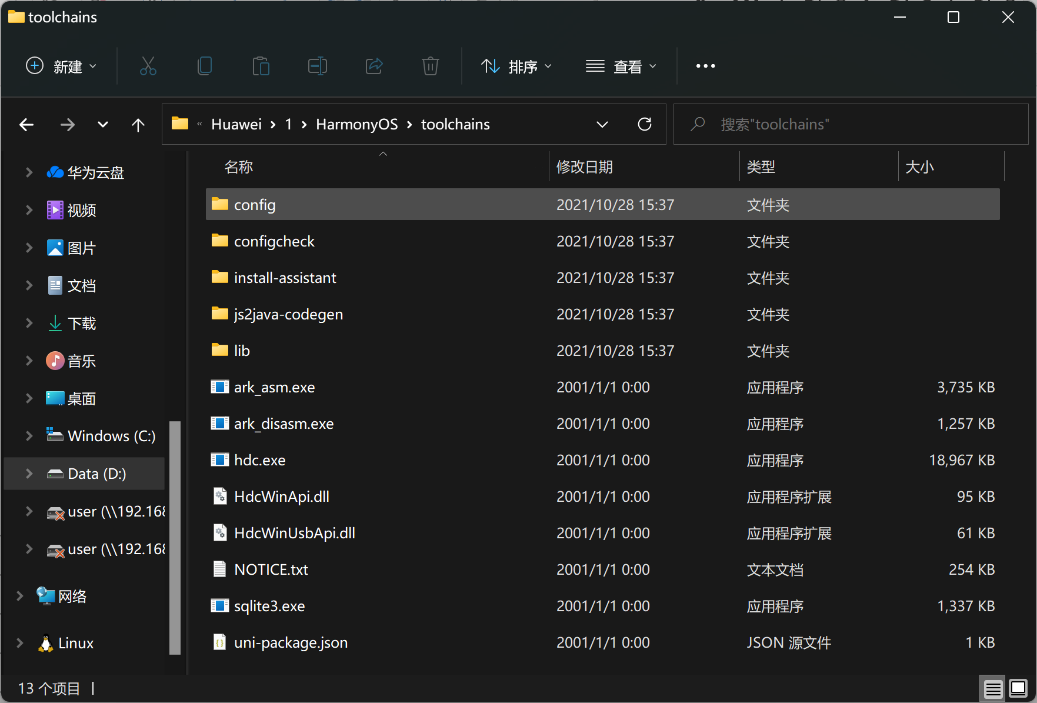Show hidden breadcrumb parent folders chevron
Image resolution: width=1037 pixels, height=703 pixels.
point(199,124)
